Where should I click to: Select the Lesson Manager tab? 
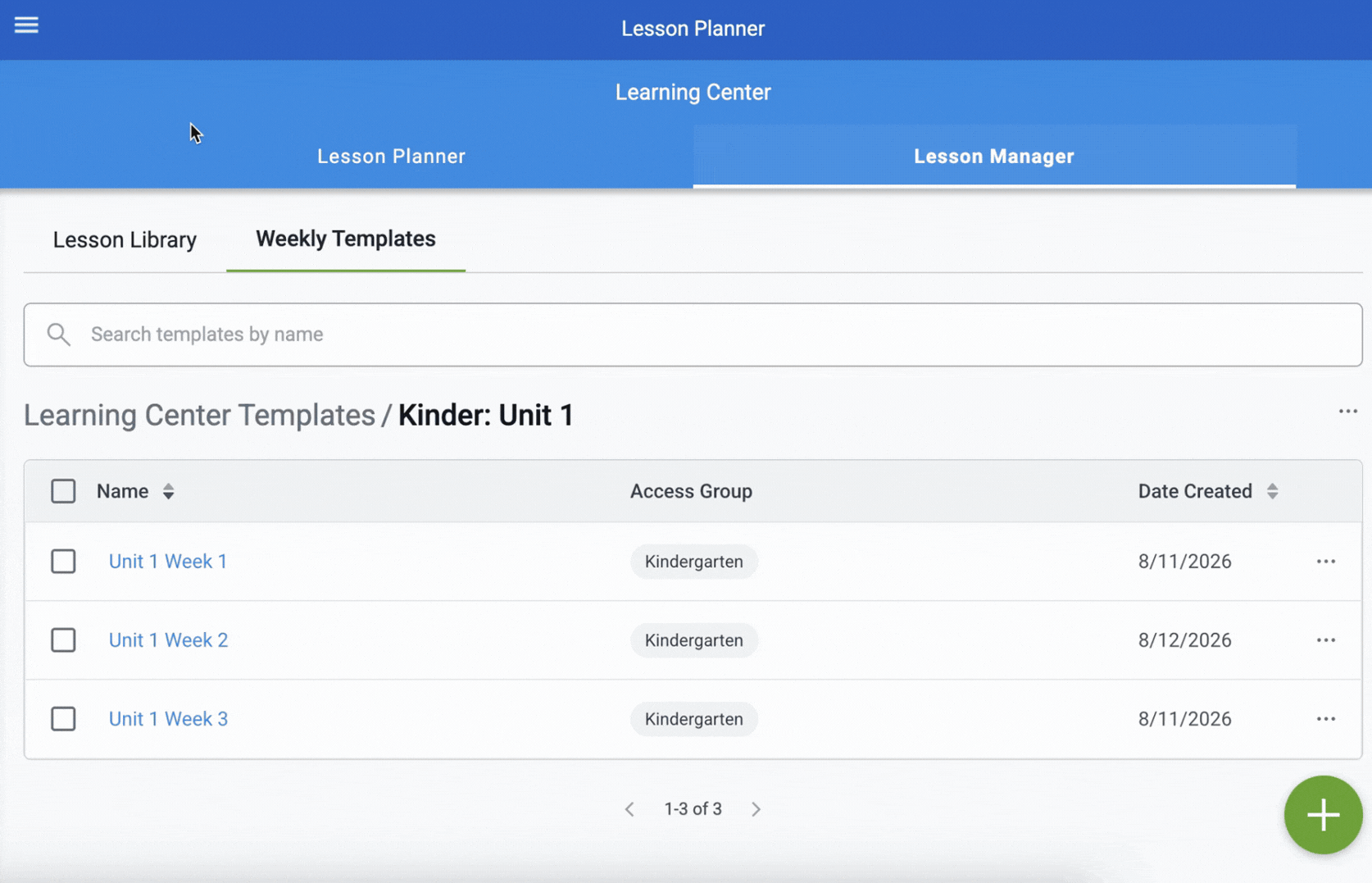click(994, 157)
